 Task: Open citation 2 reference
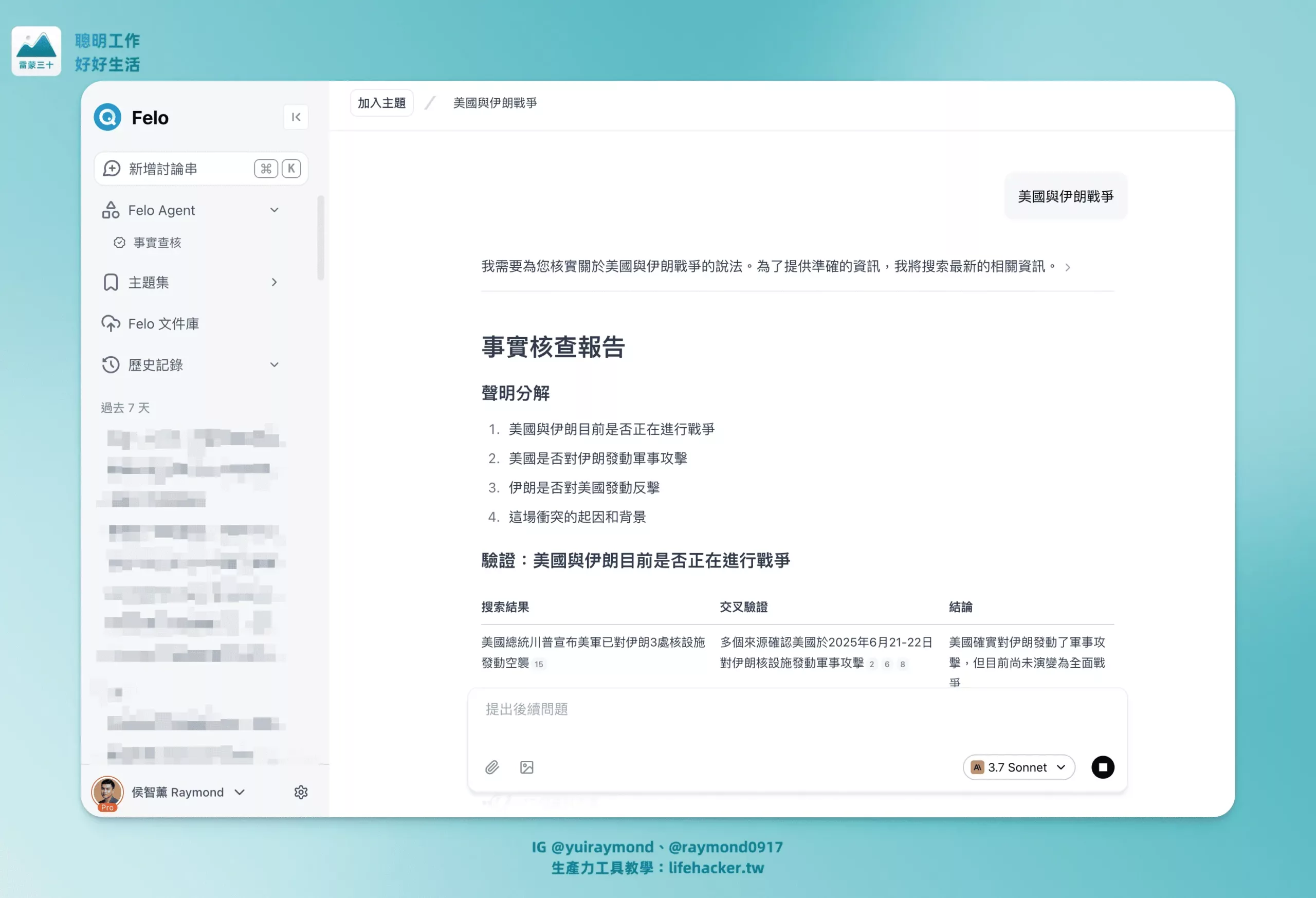[872, 664]
